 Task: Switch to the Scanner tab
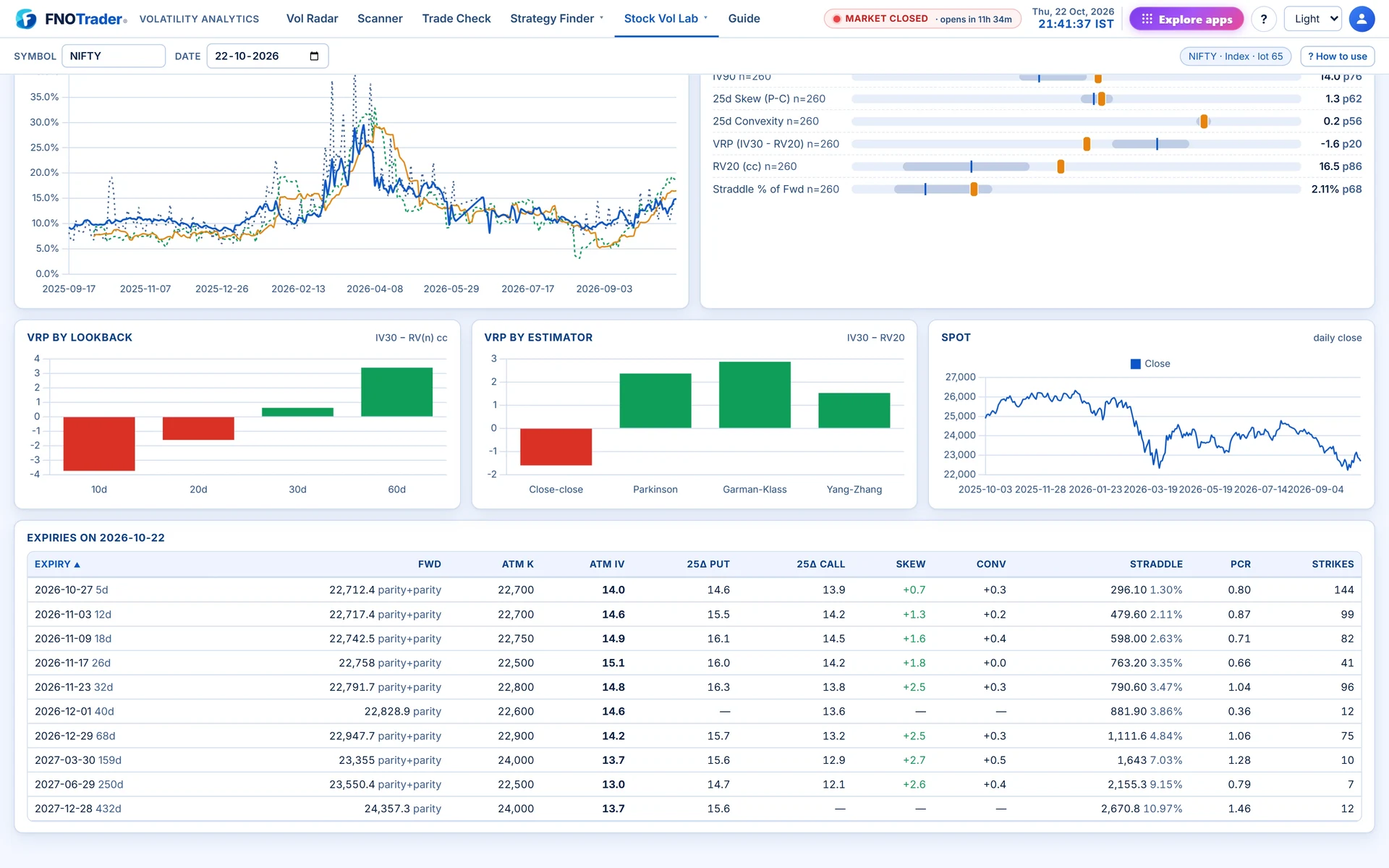(380, 19)
